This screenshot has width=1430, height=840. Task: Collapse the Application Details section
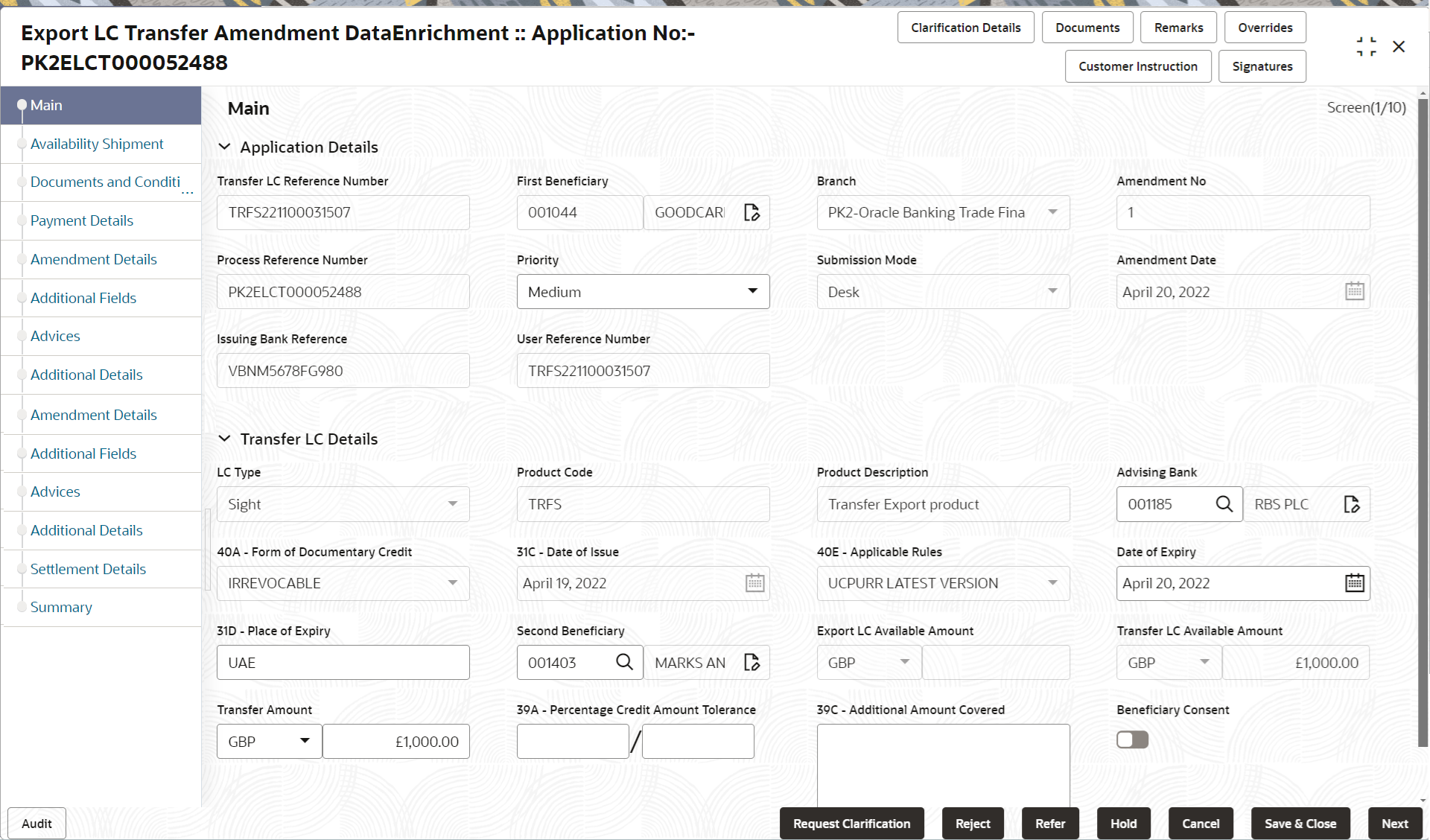click(x=225, y=147)
